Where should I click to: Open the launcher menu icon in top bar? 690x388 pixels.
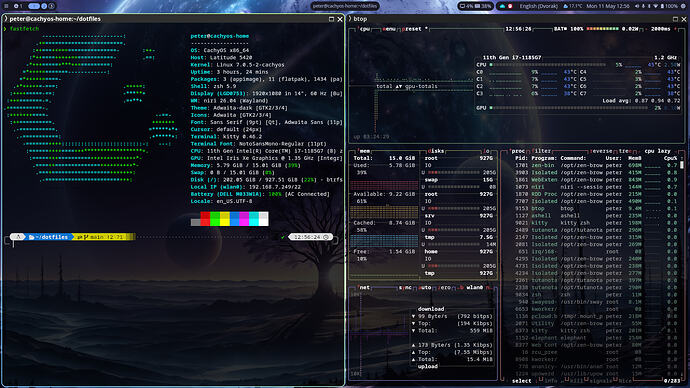(x=6, y=6)
